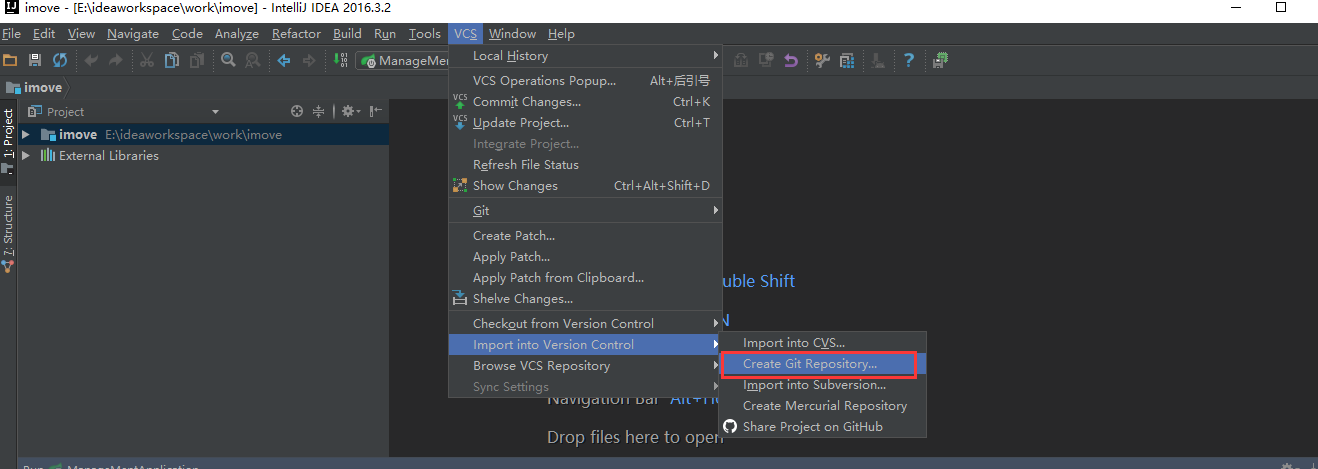Open the ManageMent run configuration dropdown
The image size is (1318, 469).
(403, 61)
